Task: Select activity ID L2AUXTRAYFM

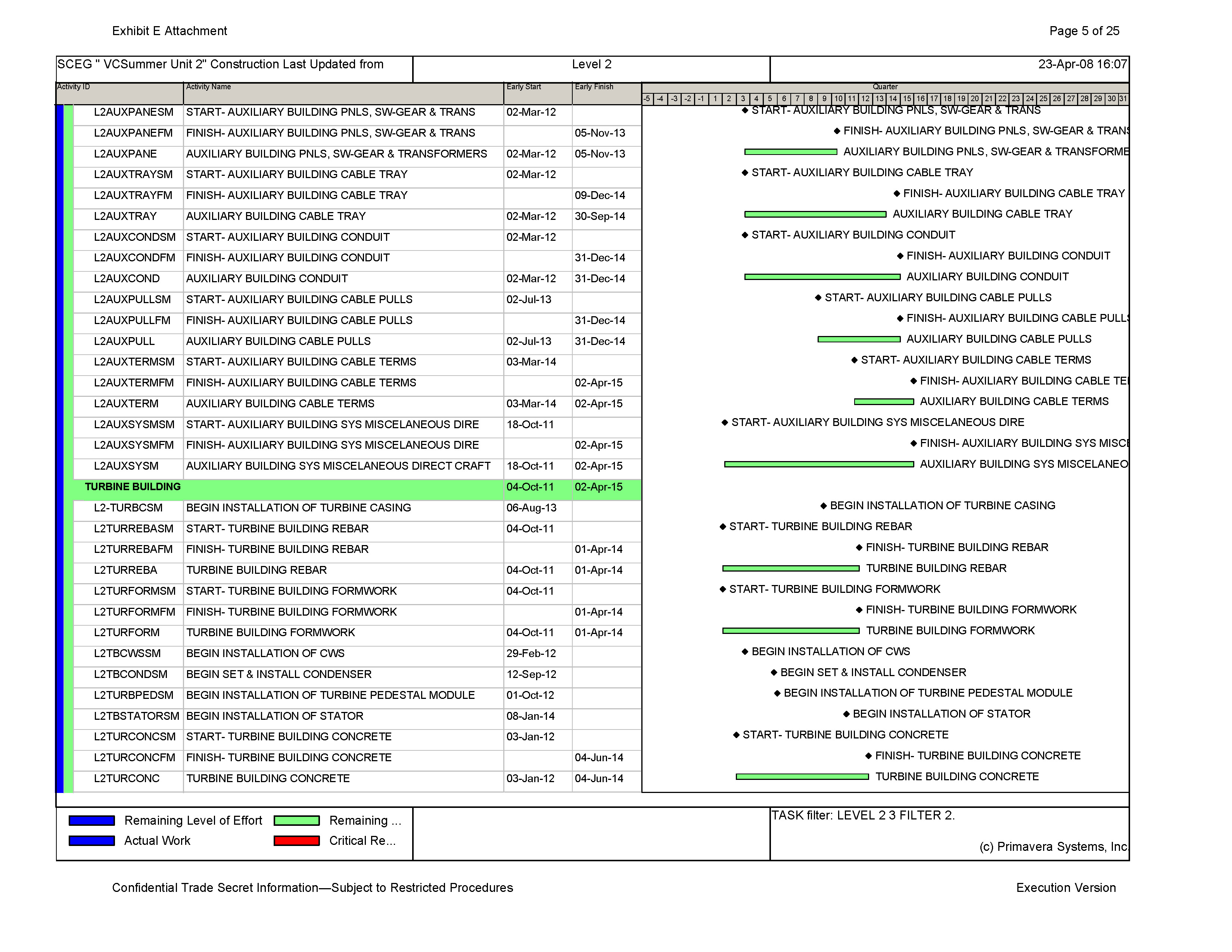Action: 133,195
